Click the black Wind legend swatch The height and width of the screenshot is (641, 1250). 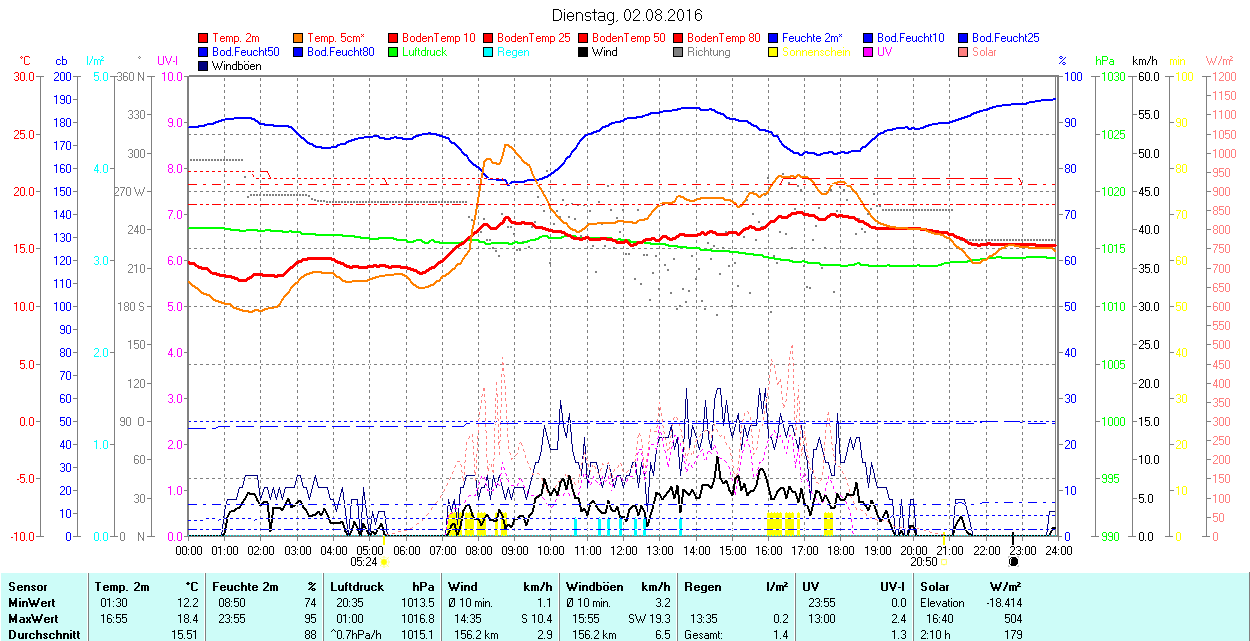click(x=584, y=52)
